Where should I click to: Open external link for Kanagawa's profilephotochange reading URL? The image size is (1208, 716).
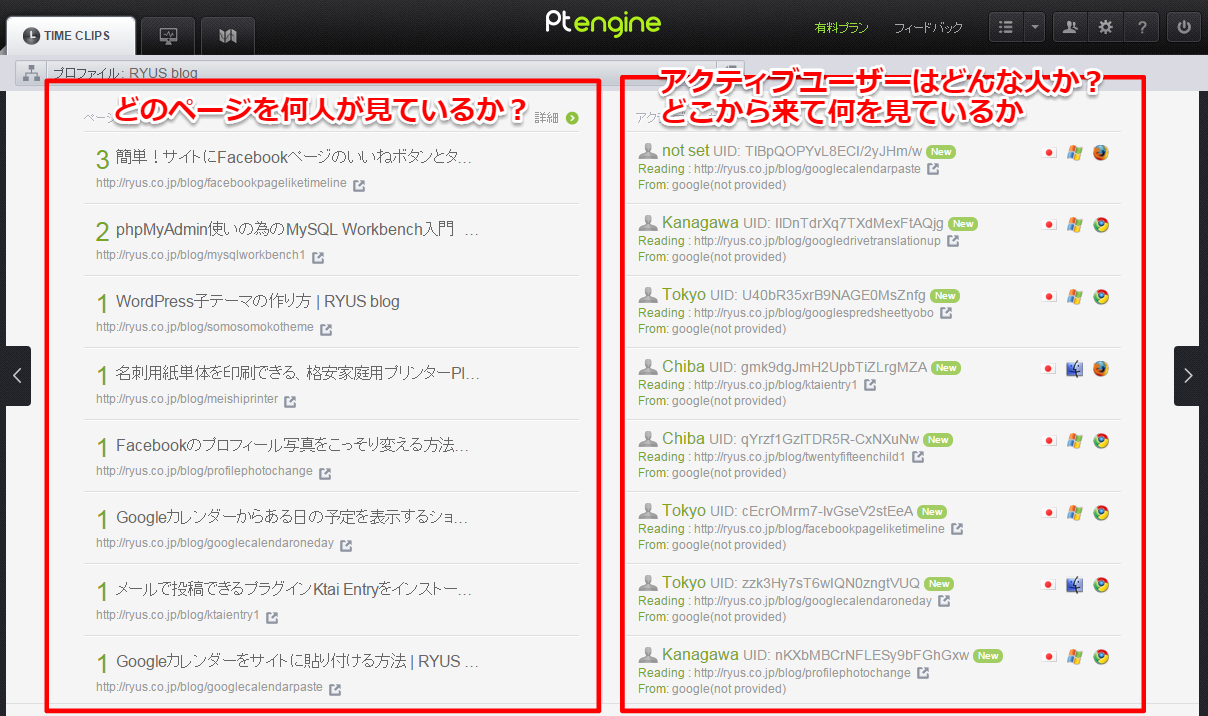[x=923, y=673]
